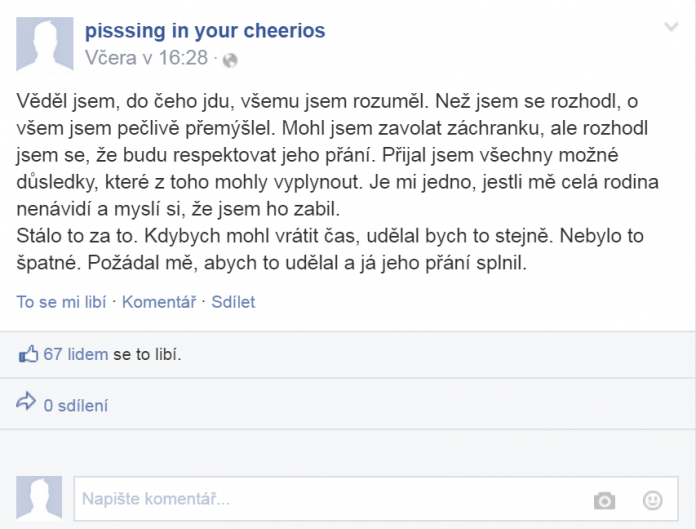
Task: Click the share arrow icon
Action: (26, 403)
